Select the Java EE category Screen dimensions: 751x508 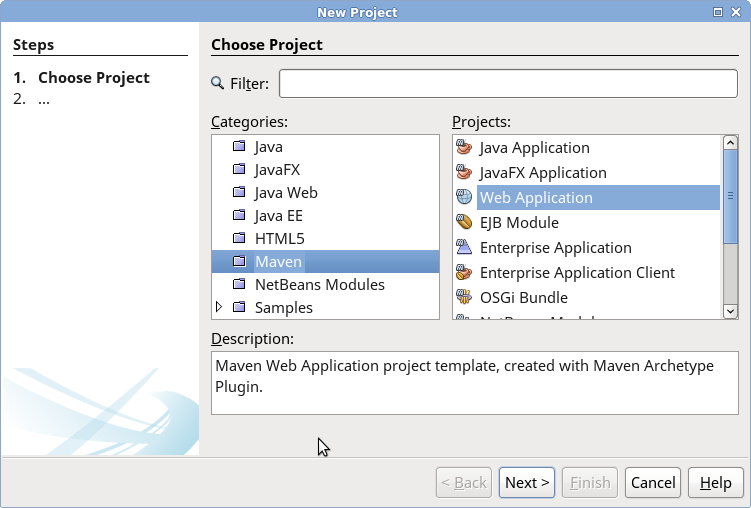(x=278, y=216)
